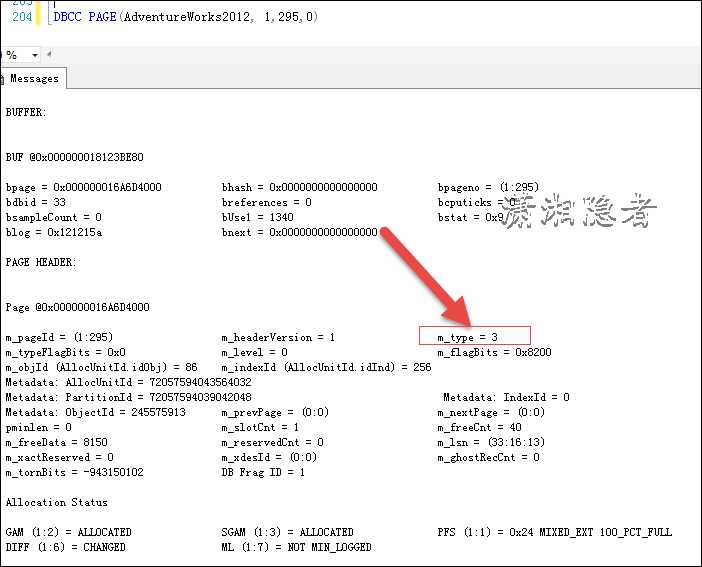The height and width of the screenshot is (567, 702).
Task: Click DB Frag ID = 1 text
Action: click(263, 472)
